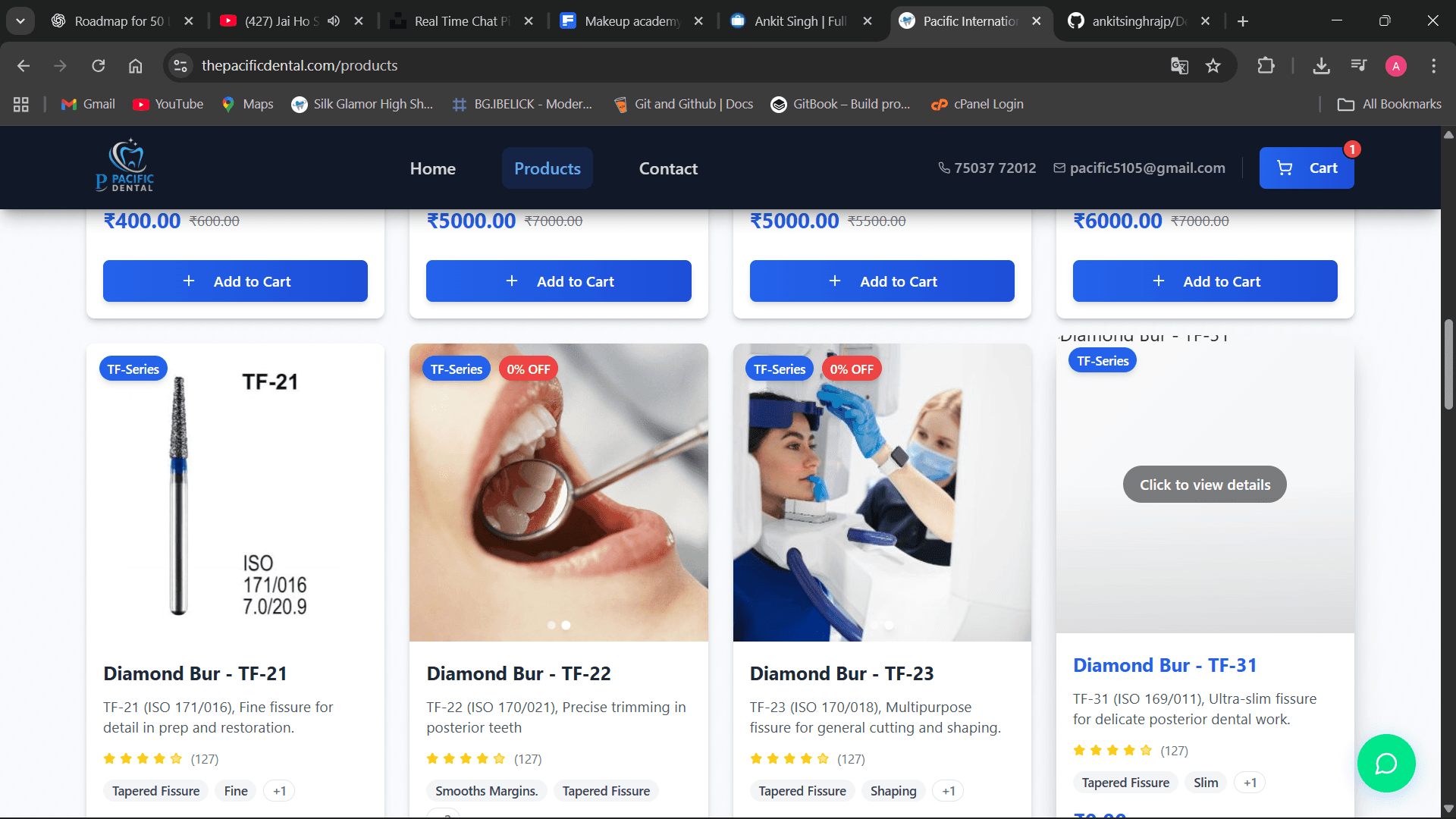
Task: Click the TF-21 diamond bur product image
Action: [x=235, y=493]
